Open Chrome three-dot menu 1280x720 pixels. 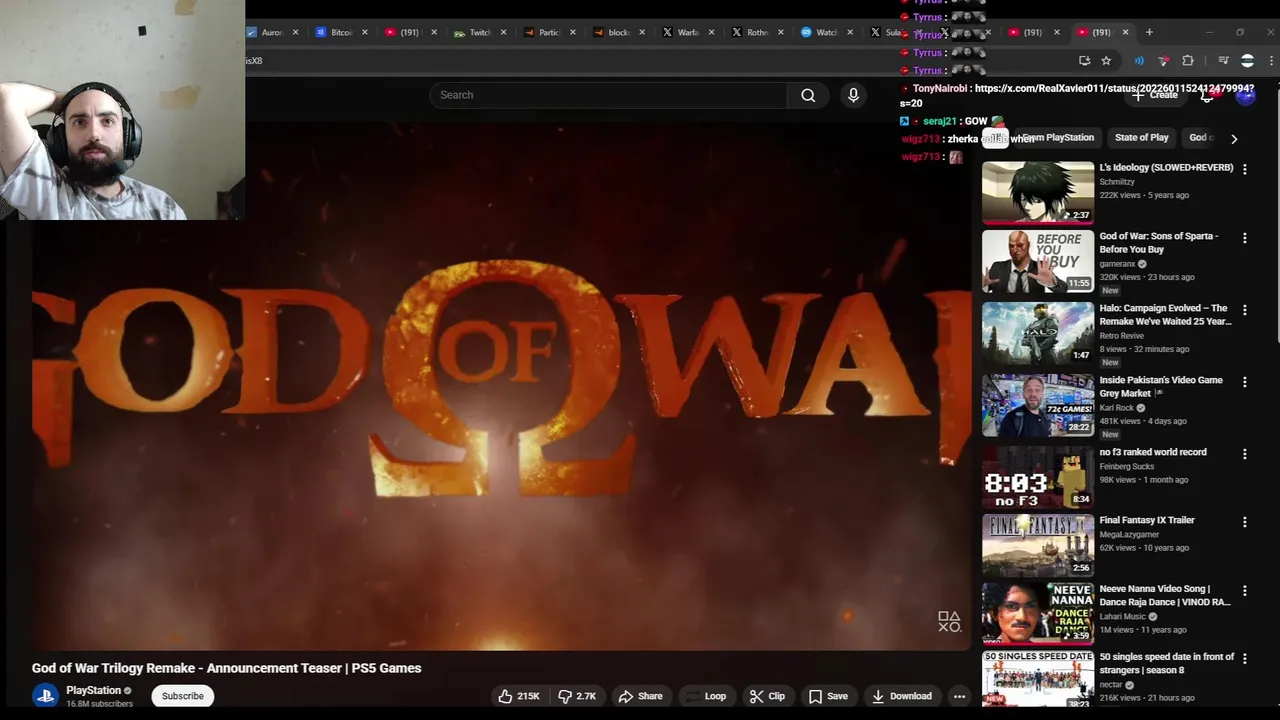[x=1271, y=61]
